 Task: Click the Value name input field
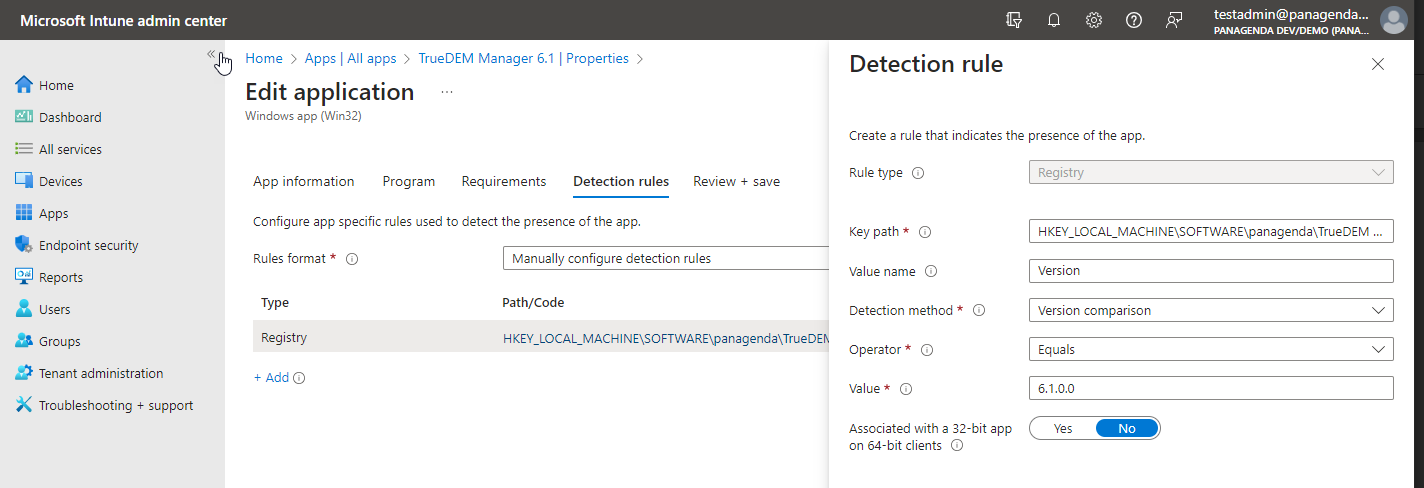coord(1210,271)
